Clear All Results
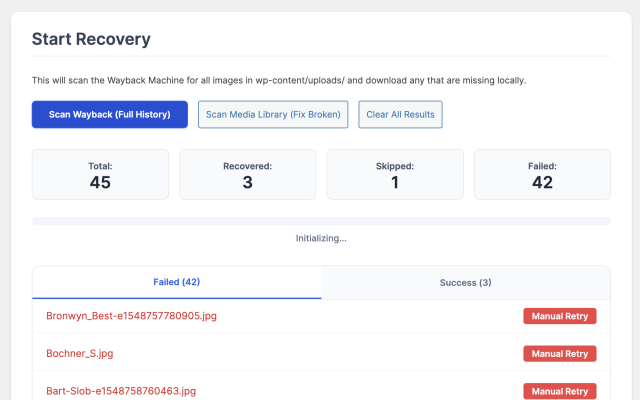Viewport: 640px width, 400px height. 400,114
